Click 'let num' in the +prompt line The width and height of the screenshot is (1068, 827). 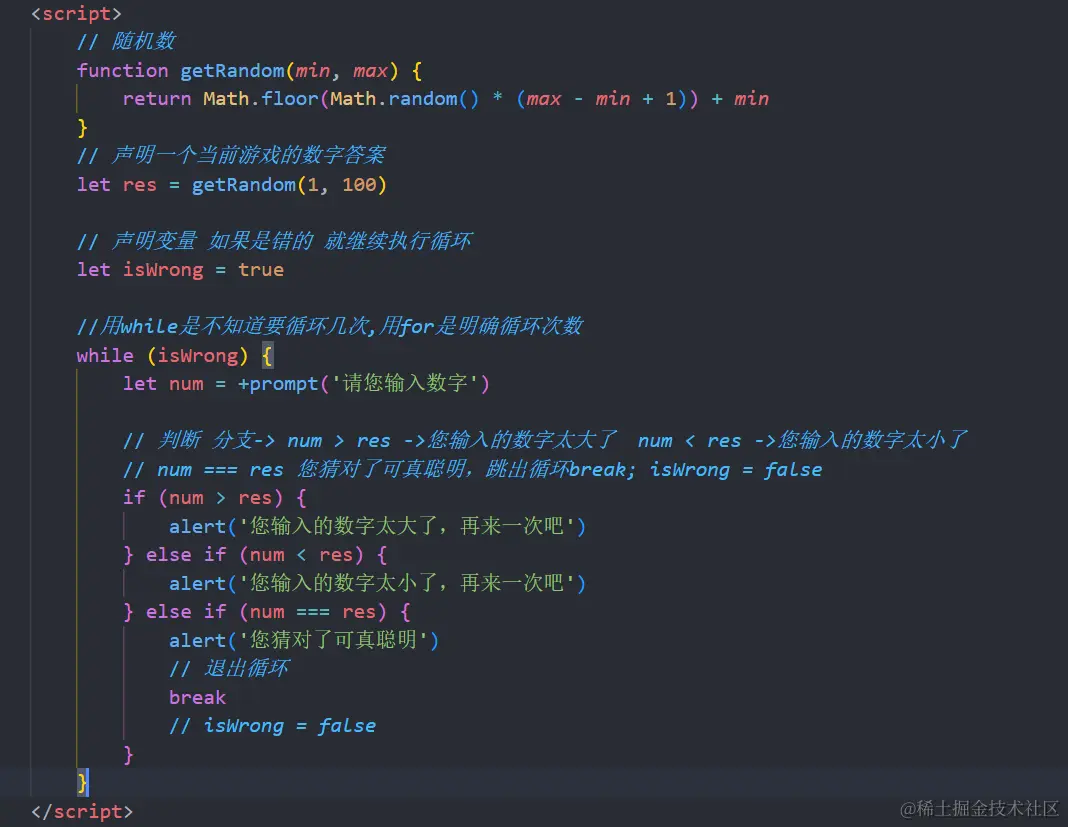[x=163, y=384]
